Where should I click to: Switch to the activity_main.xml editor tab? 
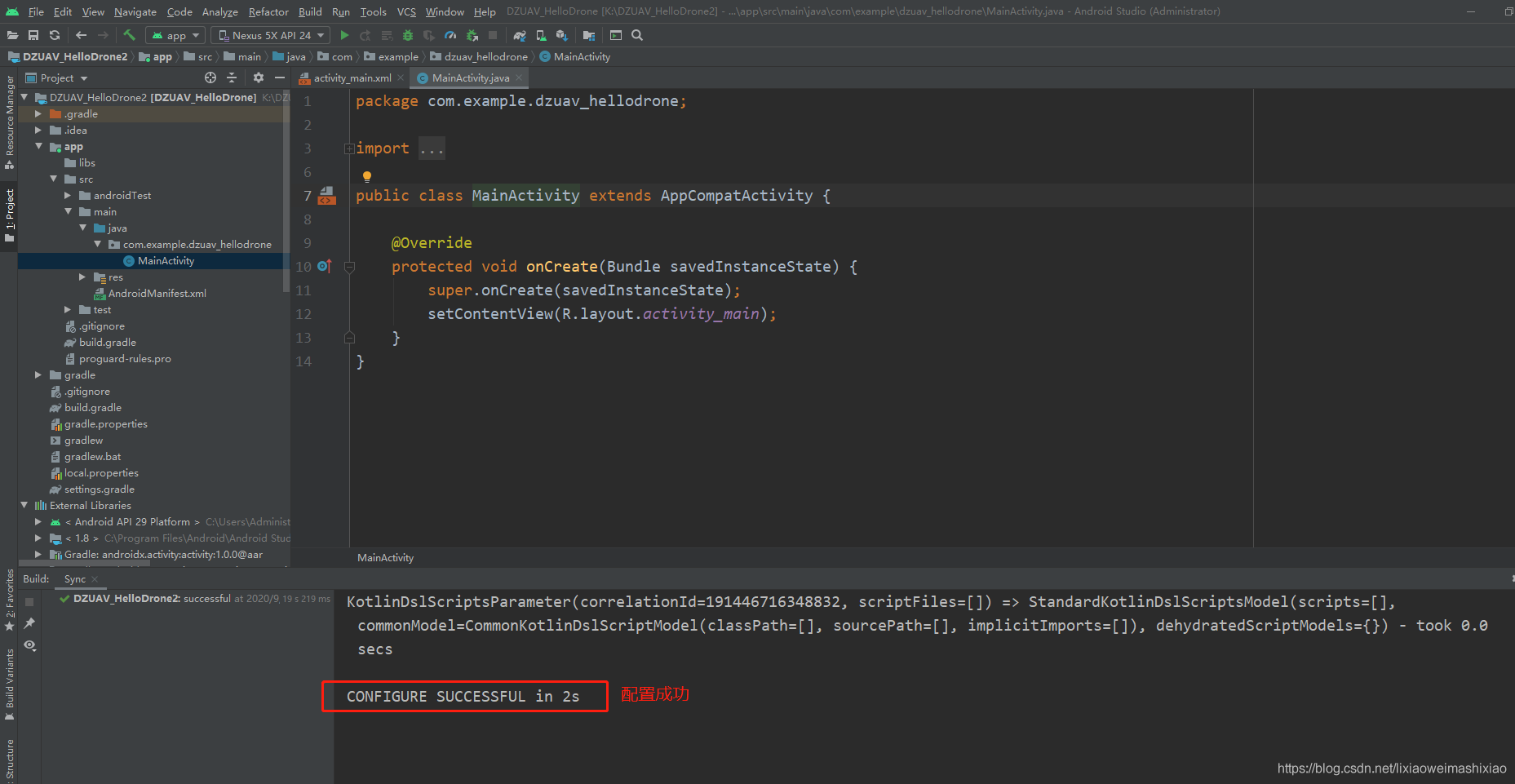(x=352, y=78)
